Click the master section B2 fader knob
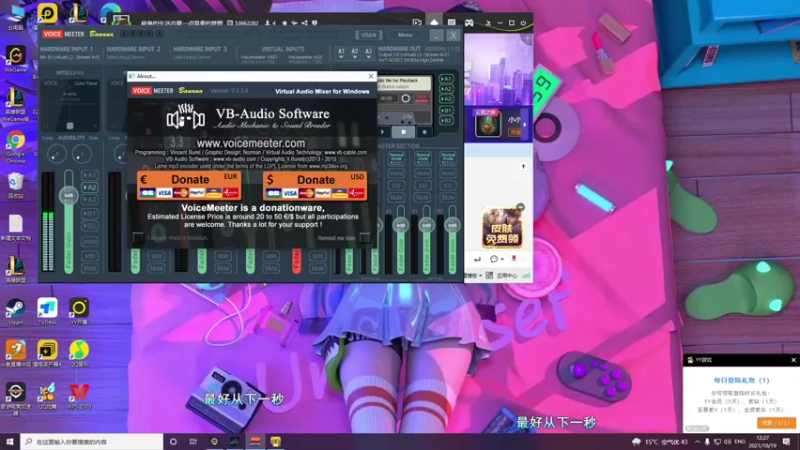Viewport: 800px width, 450px height. tap(452, 225)
